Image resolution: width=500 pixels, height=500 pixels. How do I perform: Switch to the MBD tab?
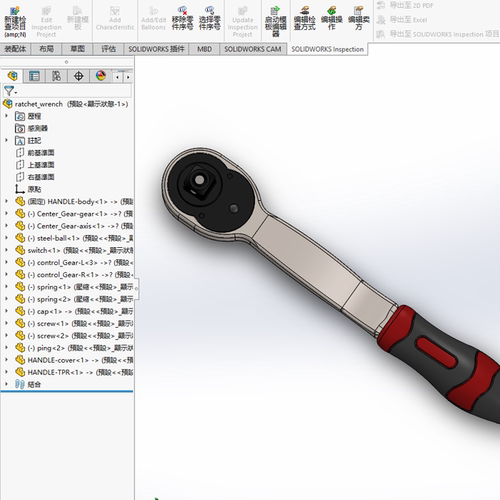tap(204, 49)
